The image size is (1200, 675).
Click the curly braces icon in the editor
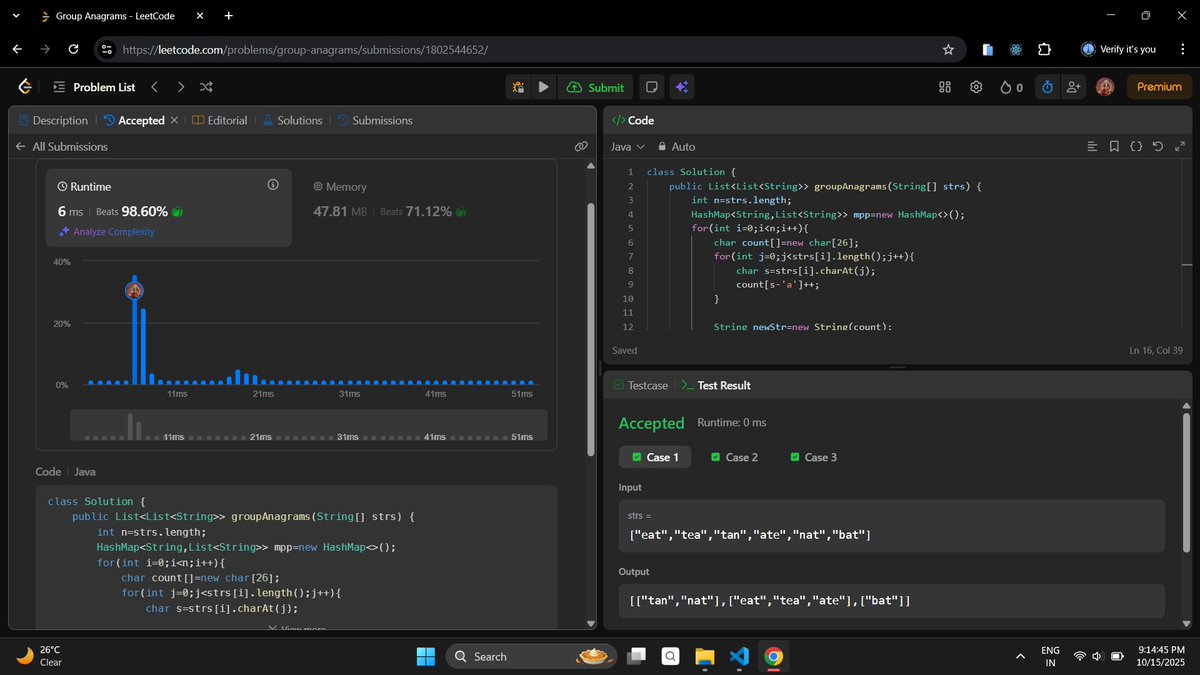(x=1136, y=146)
